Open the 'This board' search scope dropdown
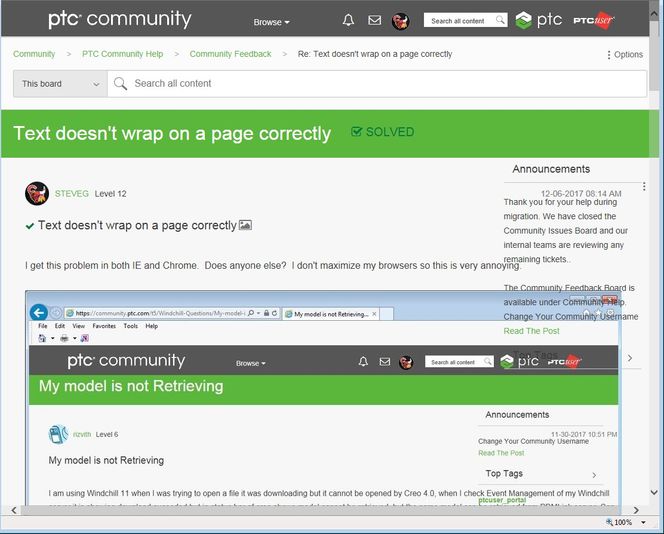The height and width of the screenshot is (534, 664). pyautogui.click(x=60, y=84)
